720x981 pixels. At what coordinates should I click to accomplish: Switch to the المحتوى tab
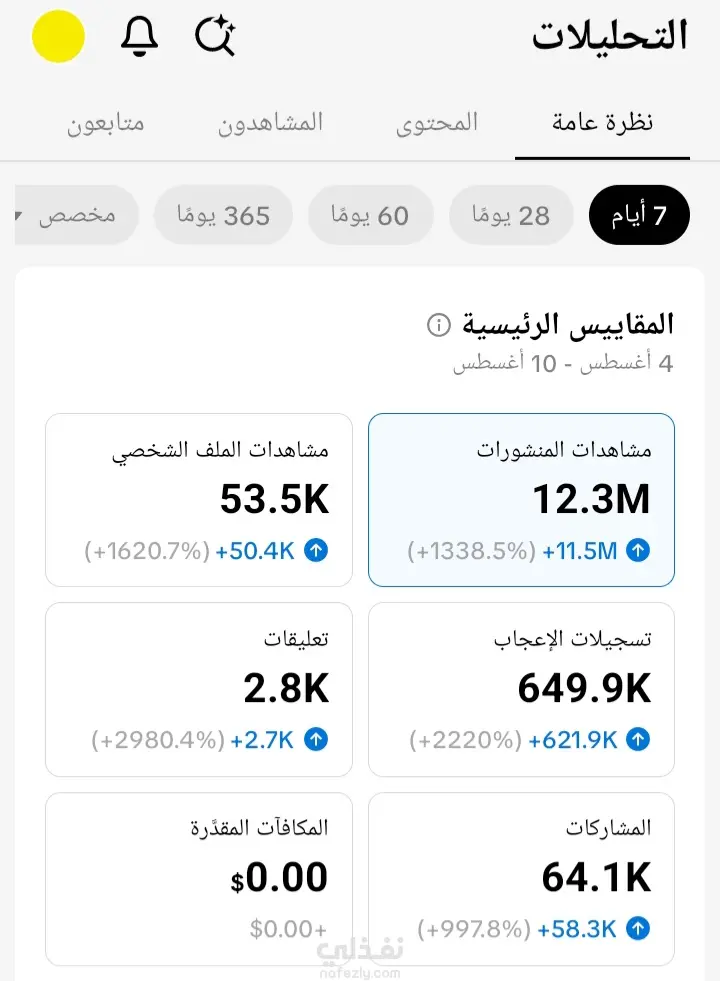coord(437,122)
